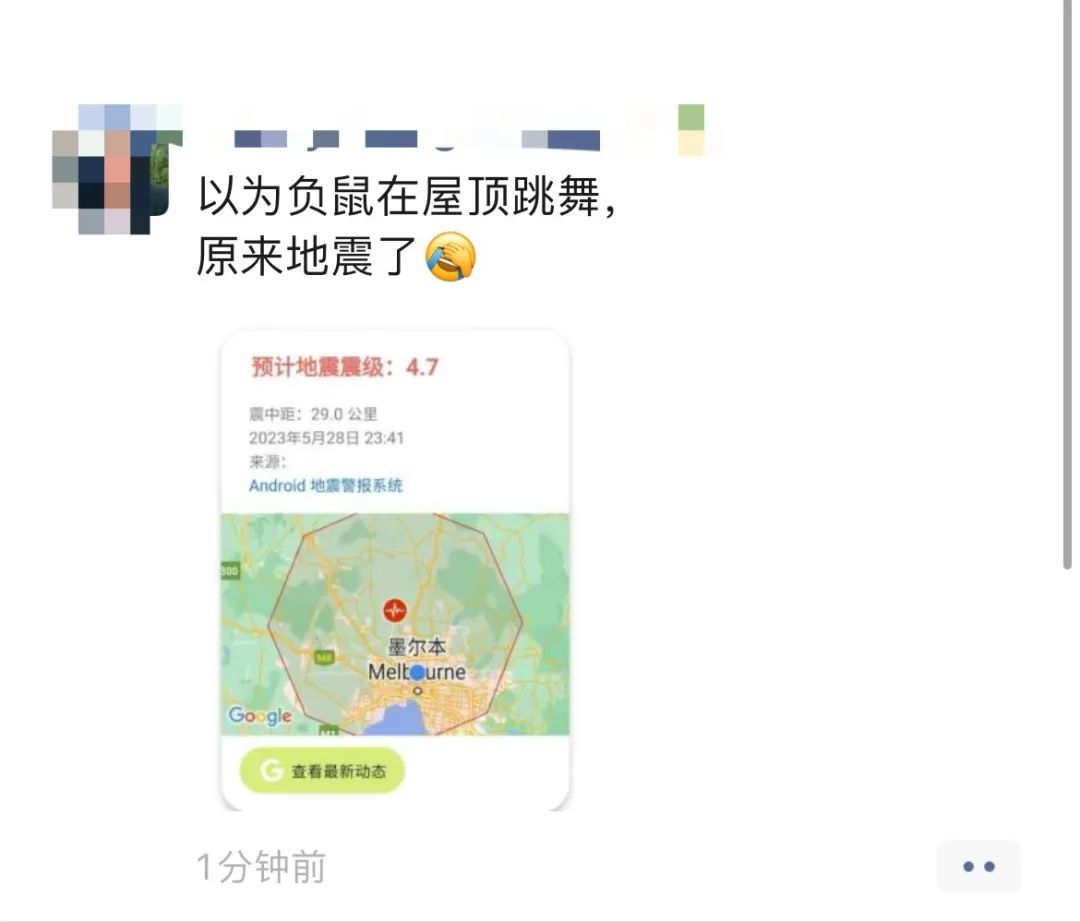Open the two-dot like and comment menu

coord(979,866)
